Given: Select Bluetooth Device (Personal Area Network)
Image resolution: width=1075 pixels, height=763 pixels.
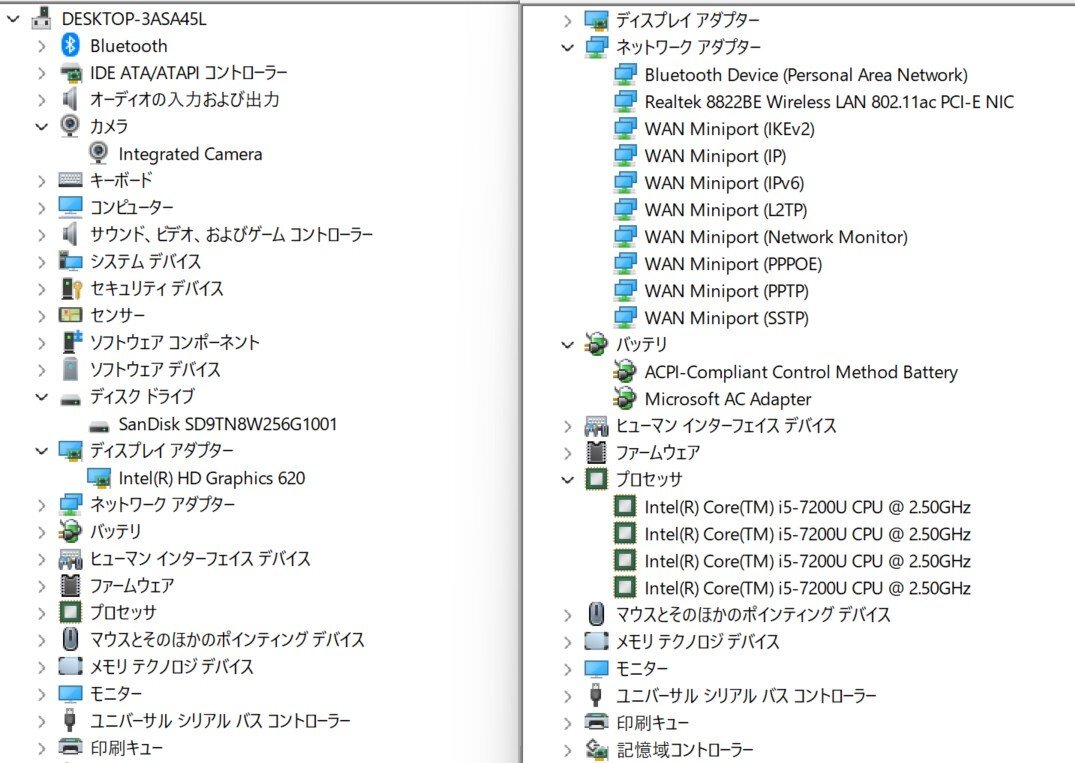Looking at the screenshot, I should point(805,75).
